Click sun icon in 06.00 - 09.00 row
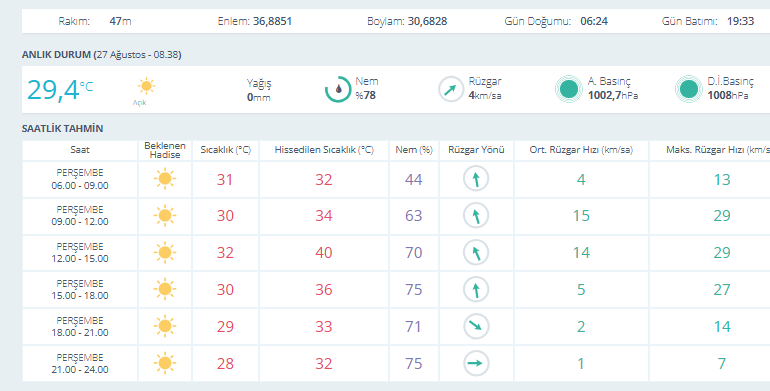The height and width of the screenshot is (391, 770). 165,179
